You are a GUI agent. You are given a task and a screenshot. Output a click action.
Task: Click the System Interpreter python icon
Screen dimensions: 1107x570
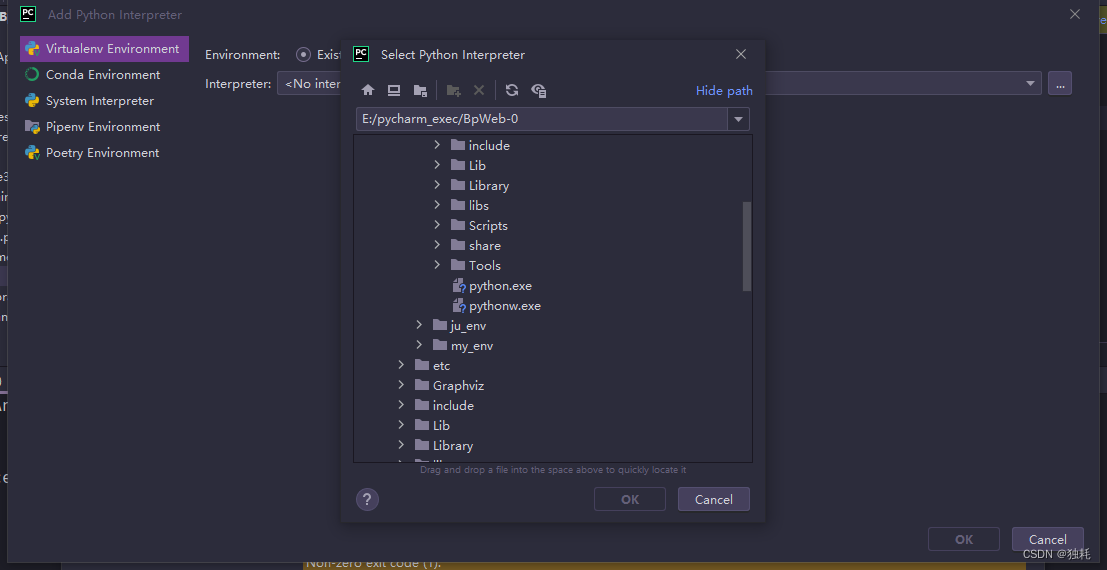click(x=32, y=100)
